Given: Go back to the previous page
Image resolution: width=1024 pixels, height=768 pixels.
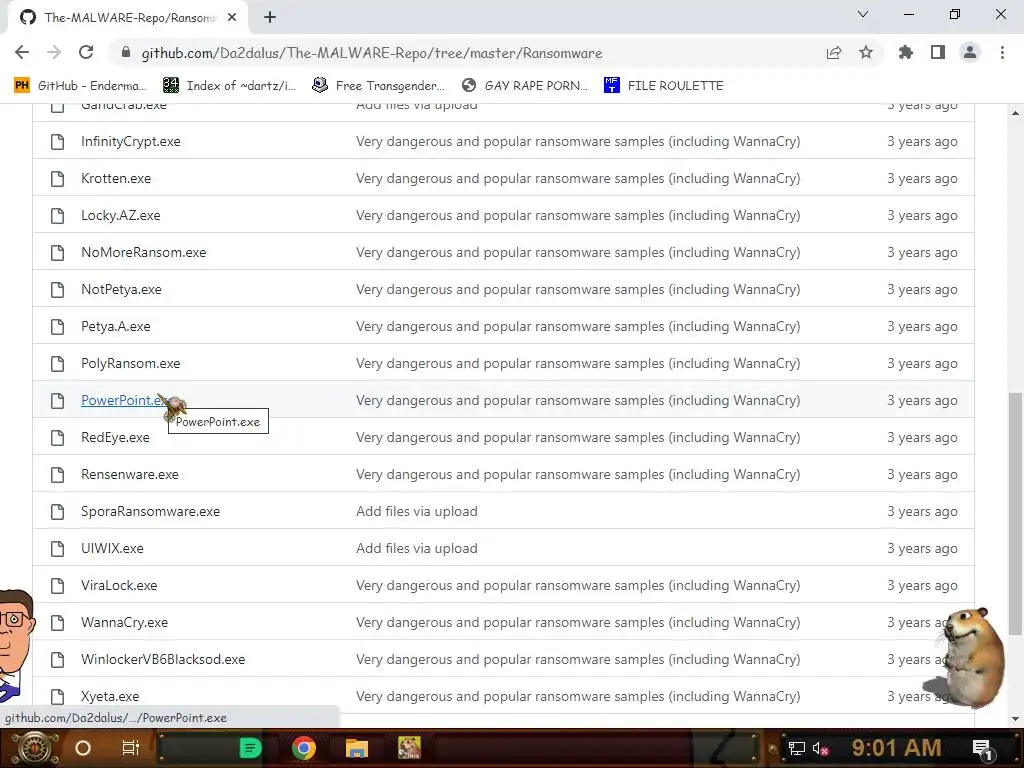Looking at the screenshot, I should [22, 52].
